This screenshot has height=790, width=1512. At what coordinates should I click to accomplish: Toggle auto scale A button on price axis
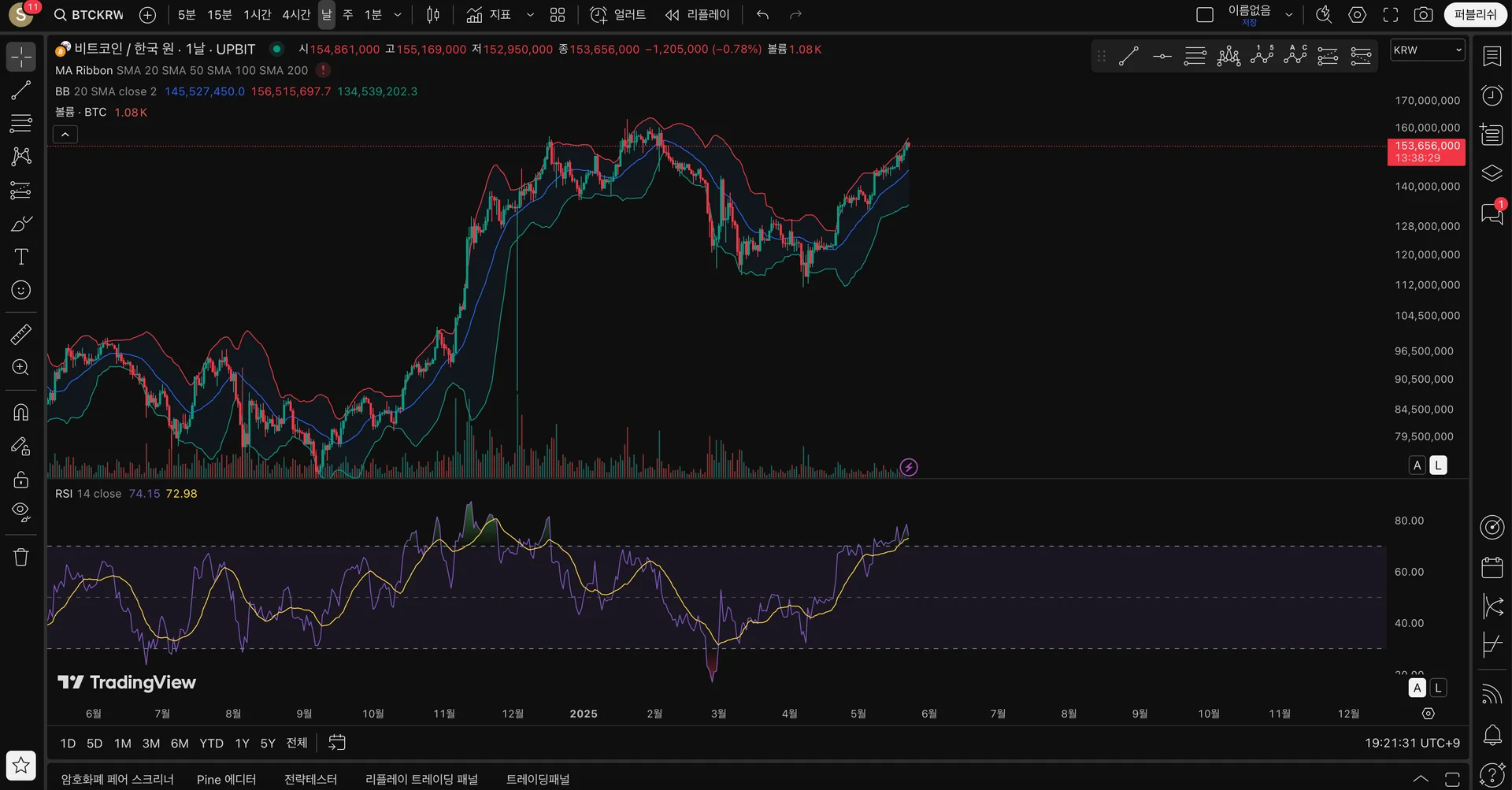coord(1417,465)
